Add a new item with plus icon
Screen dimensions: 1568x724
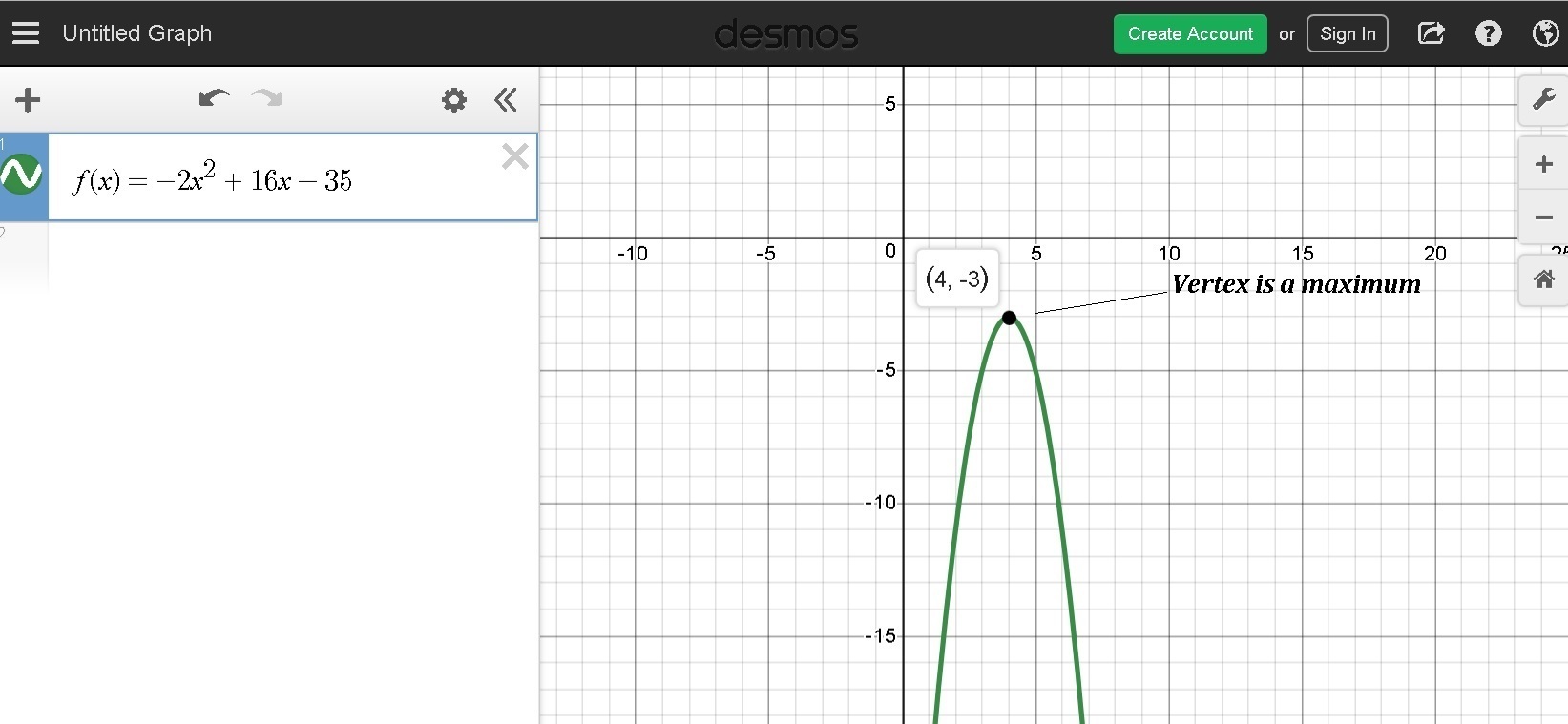[x=28, y=99]
